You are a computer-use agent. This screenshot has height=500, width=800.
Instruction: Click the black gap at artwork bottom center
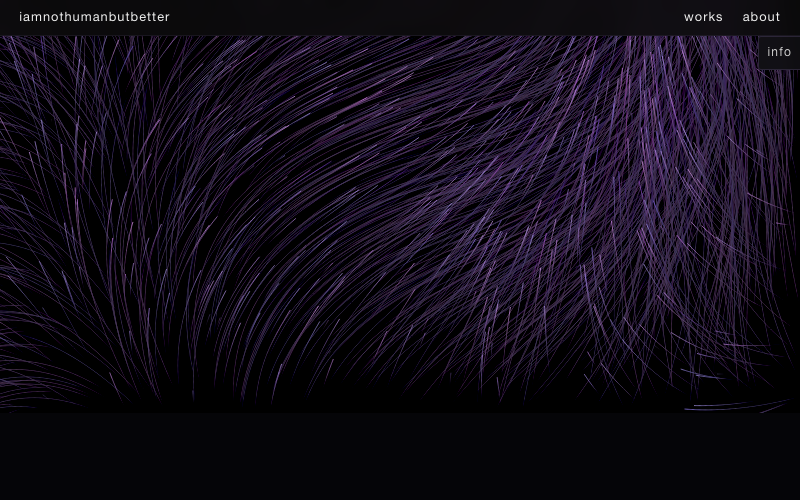[400, 395]
